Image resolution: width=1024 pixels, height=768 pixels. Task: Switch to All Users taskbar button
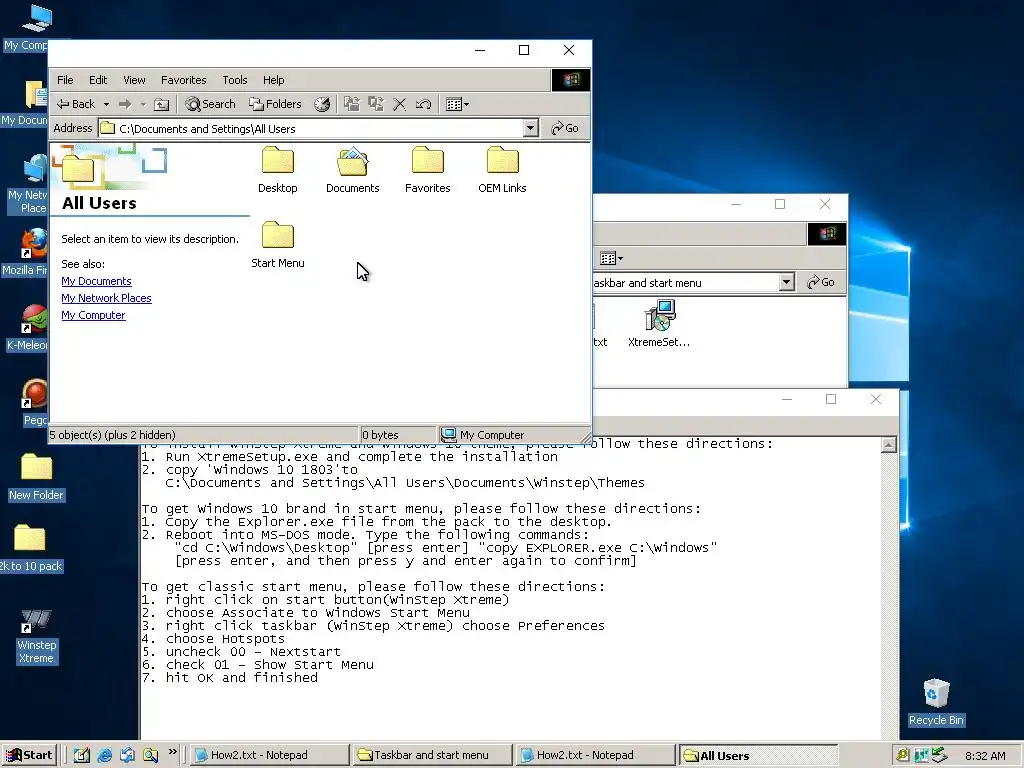(x=758, y=755)
